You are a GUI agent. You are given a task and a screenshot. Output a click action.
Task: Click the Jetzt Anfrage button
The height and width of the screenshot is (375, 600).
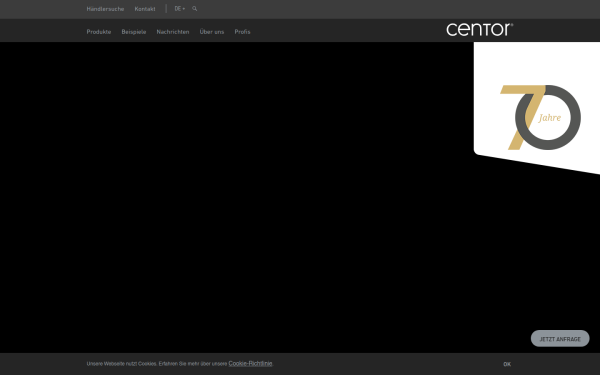pos(560,339)
